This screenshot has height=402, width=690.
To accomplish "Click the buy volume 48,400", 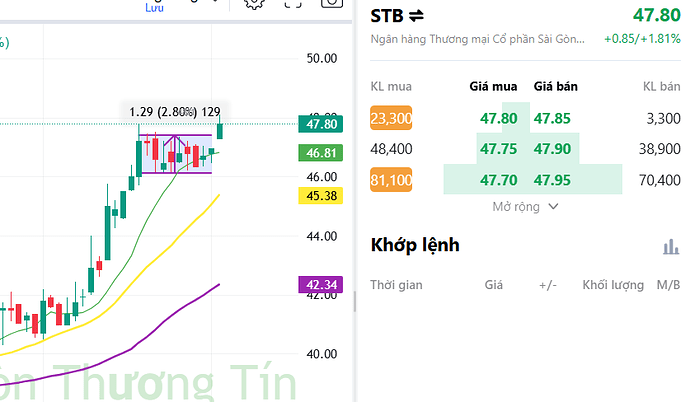I will click(x=391, y=149).
